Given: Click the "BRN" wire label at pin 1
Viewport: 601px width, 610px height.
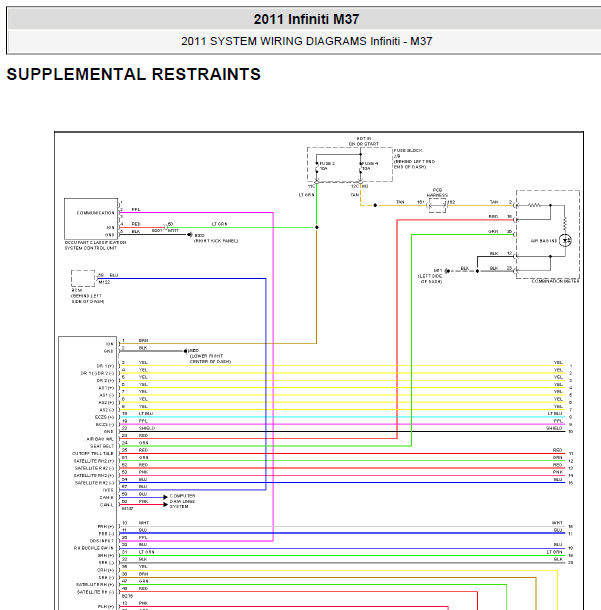Looking at the screenshot, I should (x=143, y=340).
